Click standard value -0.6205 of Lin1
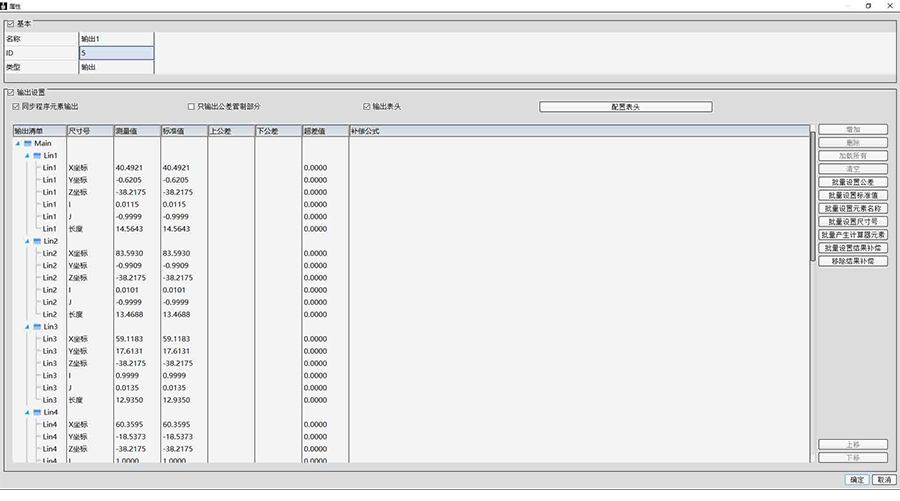 [176, 180]
